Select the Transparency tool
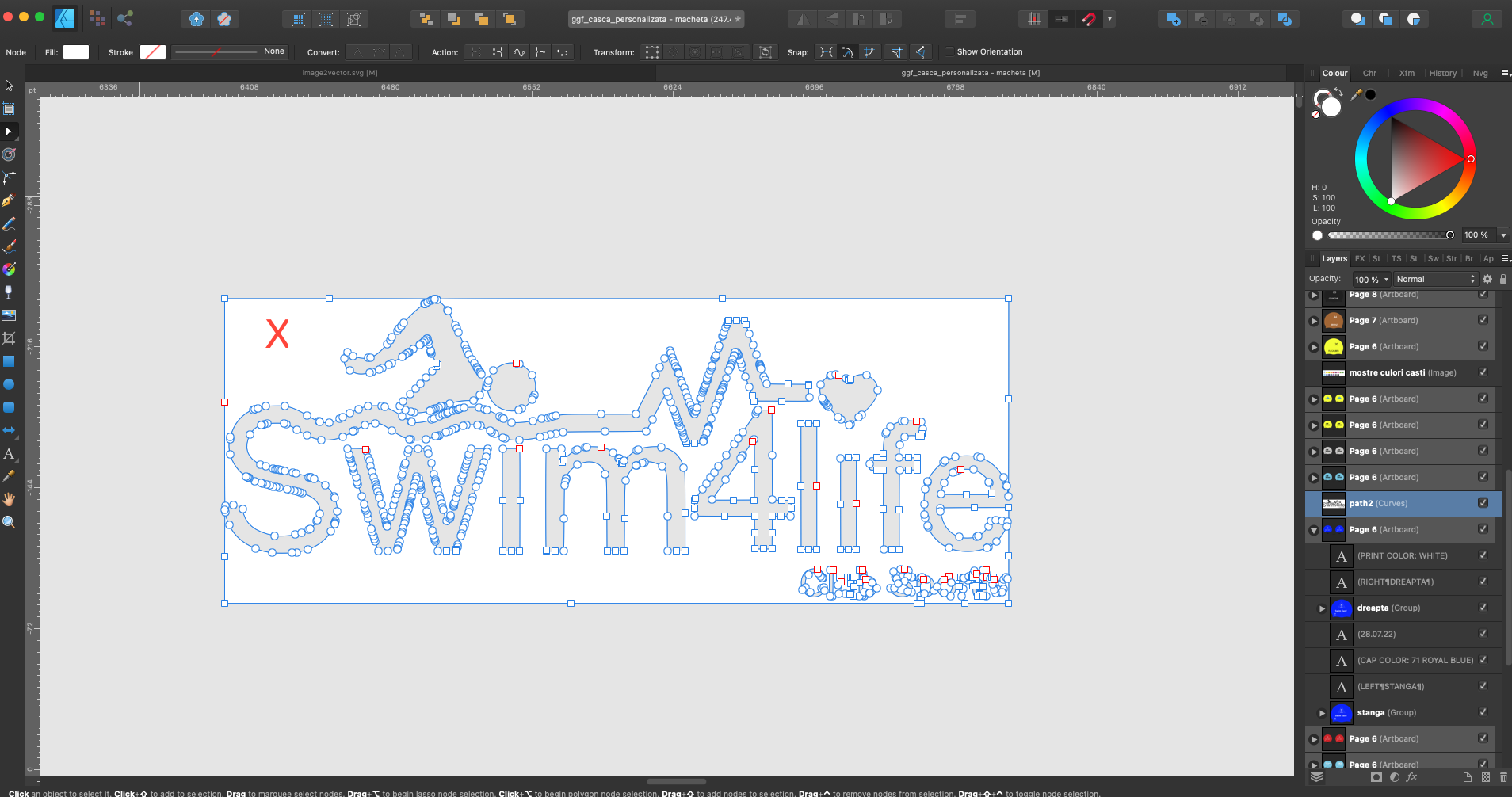The height and width of the screenshot is (797, 1512). [x=10, y=292]
